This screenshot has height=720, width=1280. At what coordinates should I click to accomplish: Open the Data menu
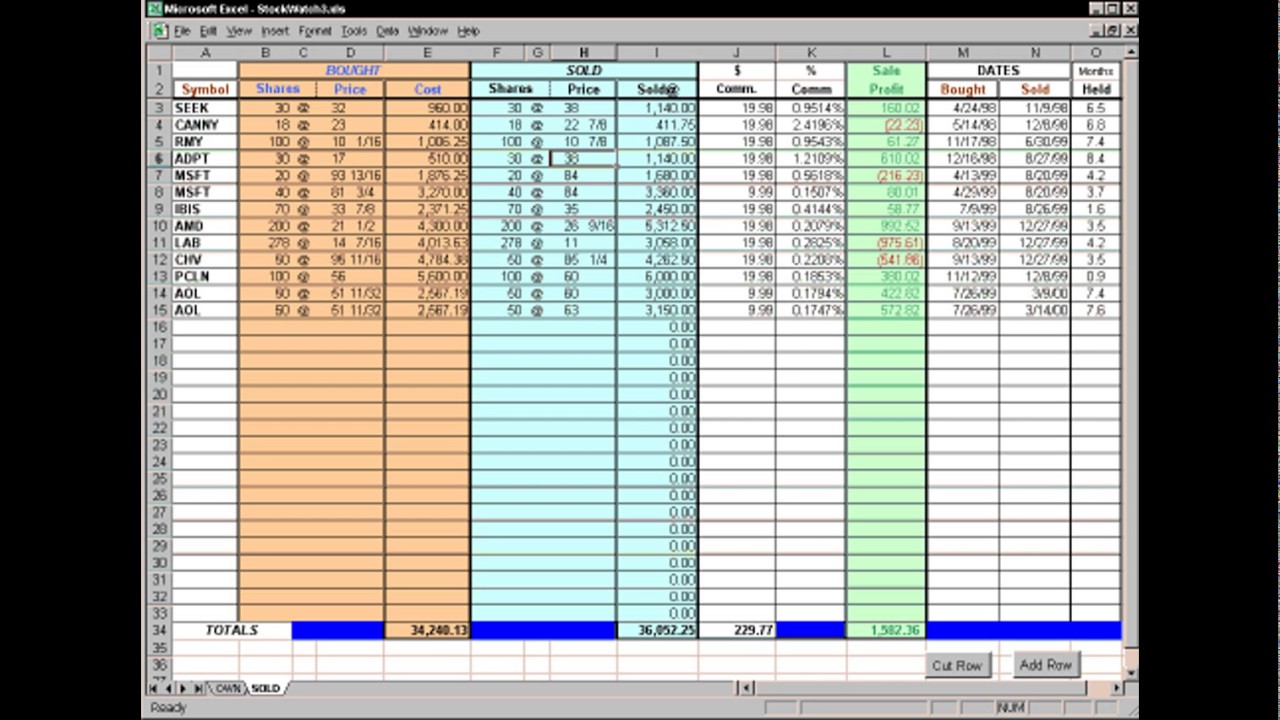(x=388, y=31)
